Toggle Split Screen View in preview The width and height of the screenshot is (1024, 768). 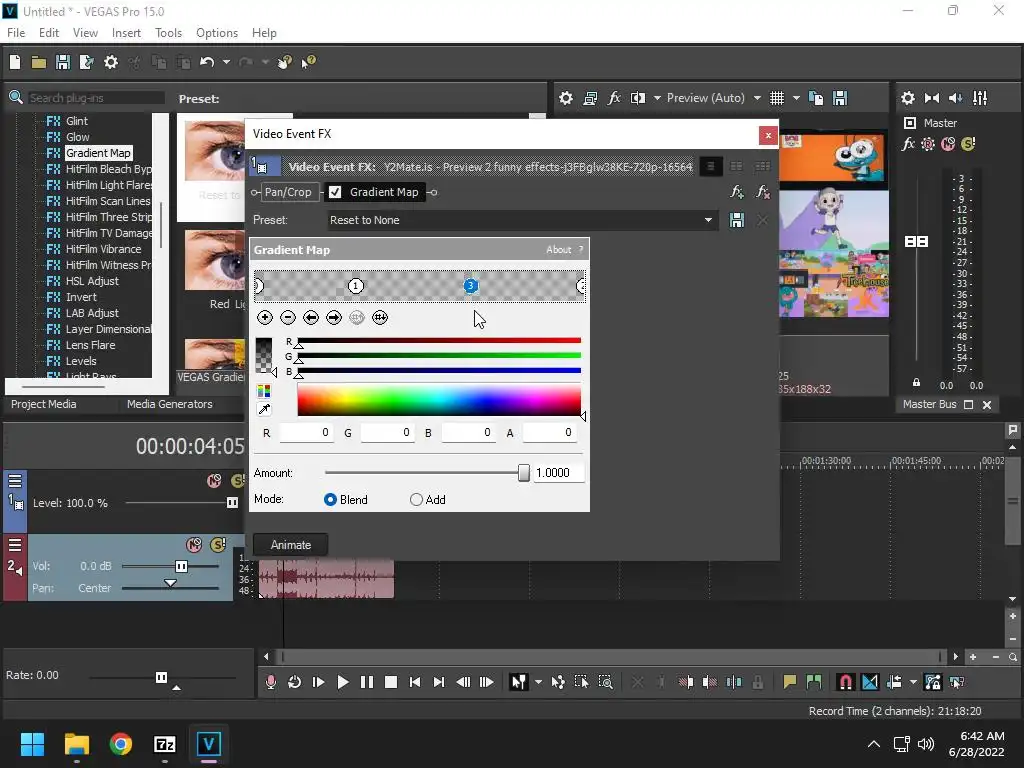638,98
